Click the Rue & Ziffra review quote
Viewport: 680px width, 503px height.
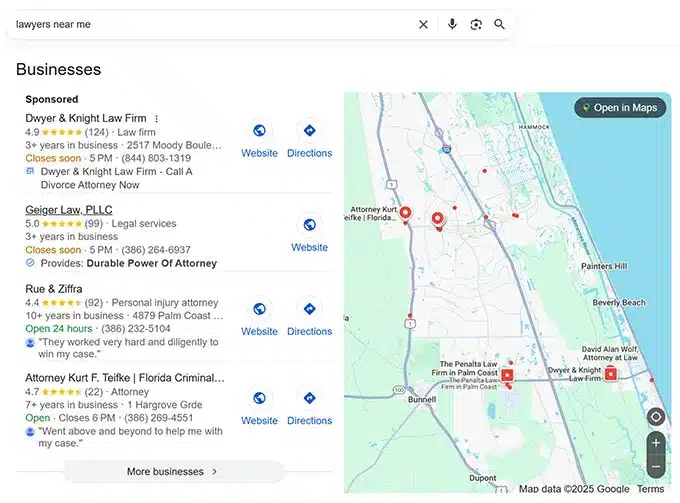(128, 348)
